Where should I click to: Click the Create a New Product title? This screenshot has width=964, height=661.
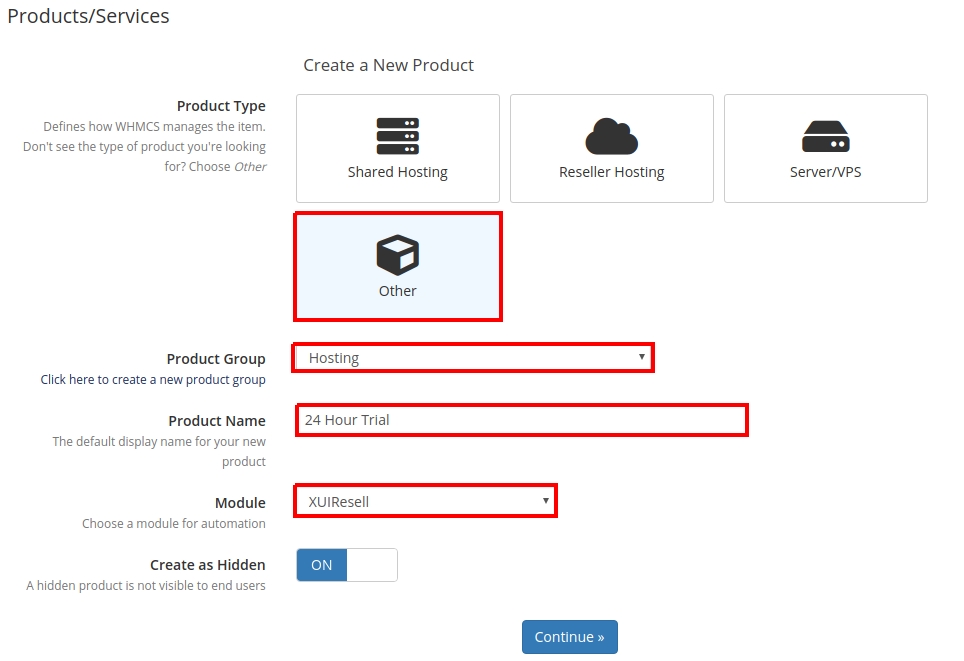pyautogui.click(x=388, y=65)
